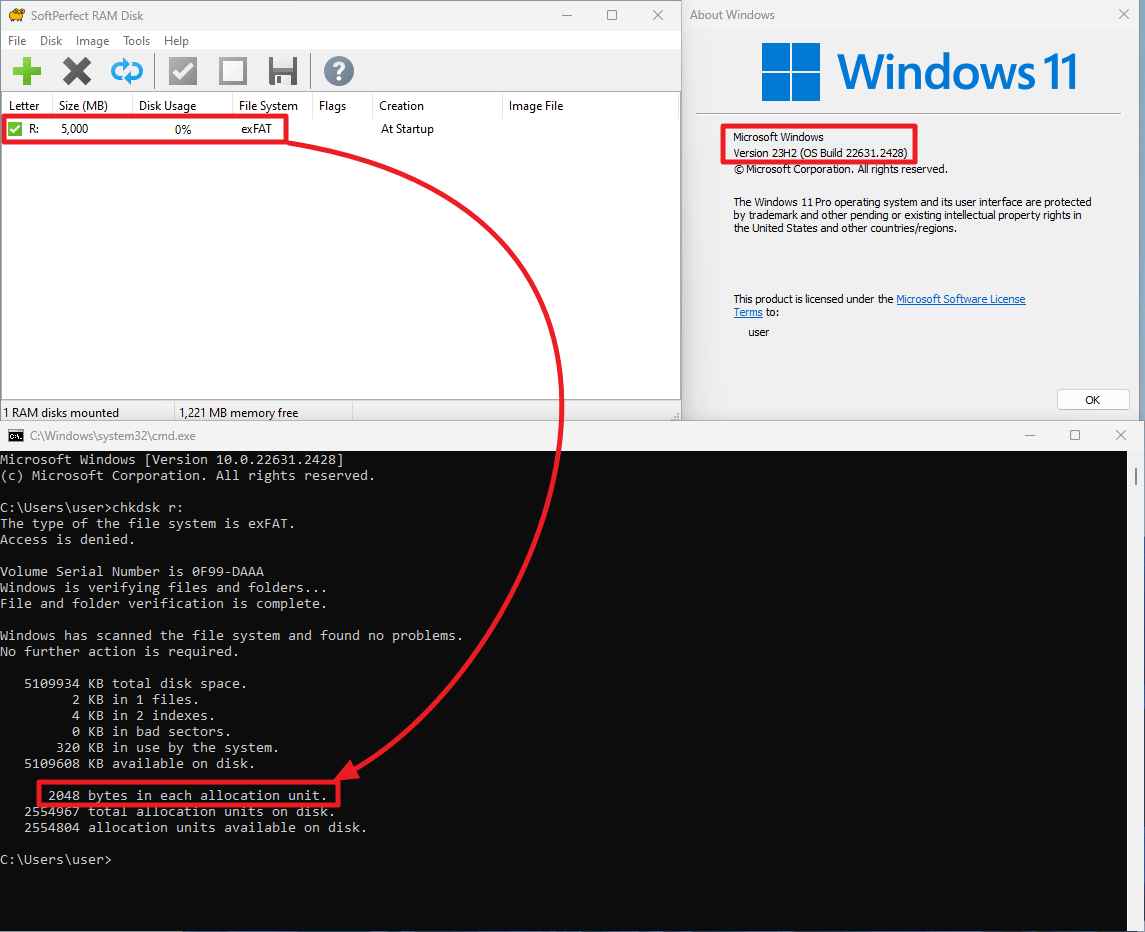Click '5109934 KB total disk space' line
The height and width of the screenshot is (932, 1145).
click(x=136, y=684)
